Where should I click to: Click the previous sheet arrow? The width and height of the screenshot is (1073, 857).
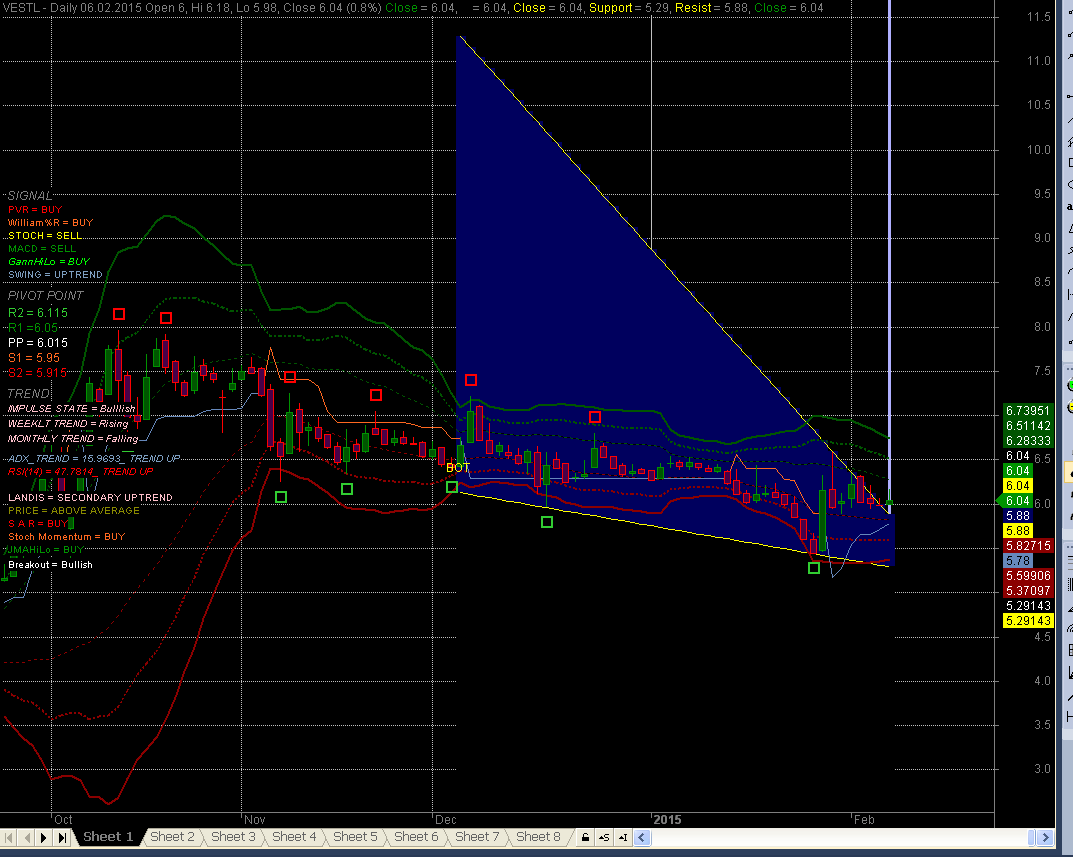click(26, 837)
